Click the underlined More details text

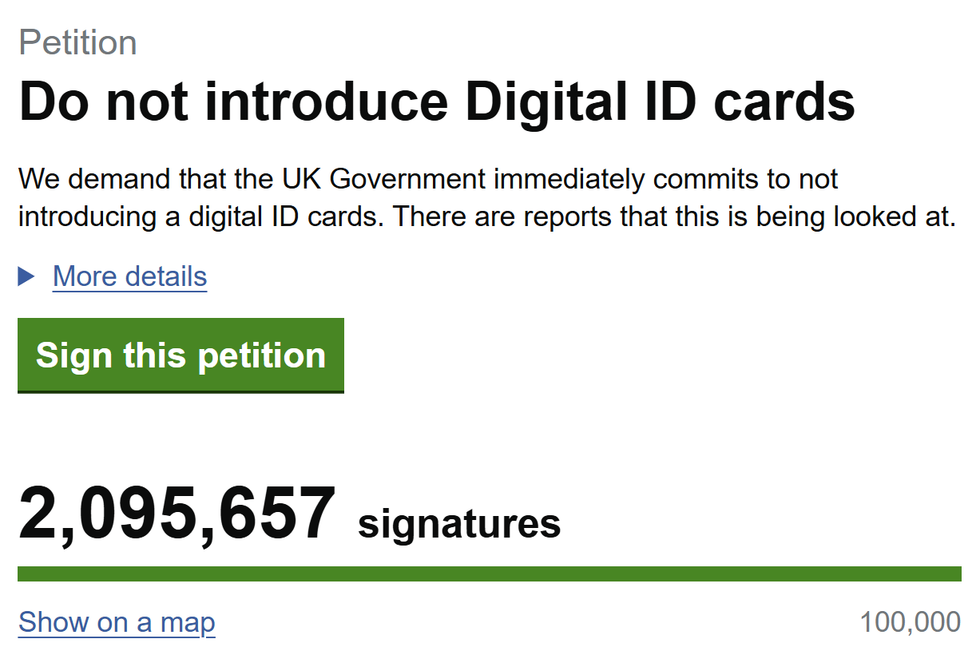tap(129, 276)
